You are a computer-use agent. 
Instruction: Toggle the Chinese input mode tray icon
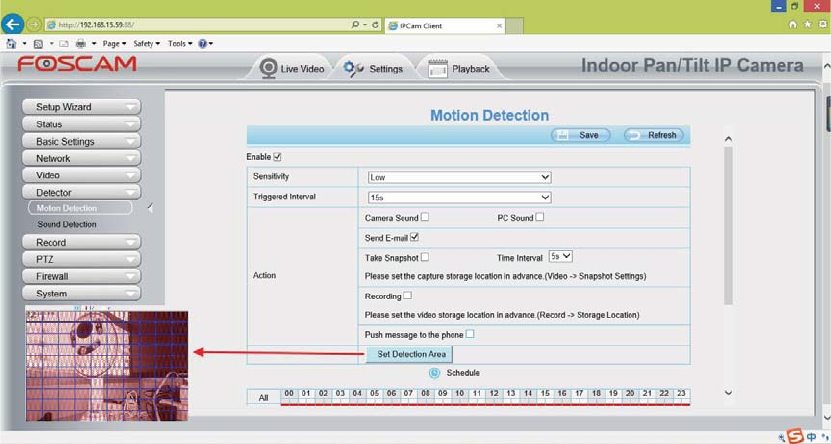pos(811,437)
